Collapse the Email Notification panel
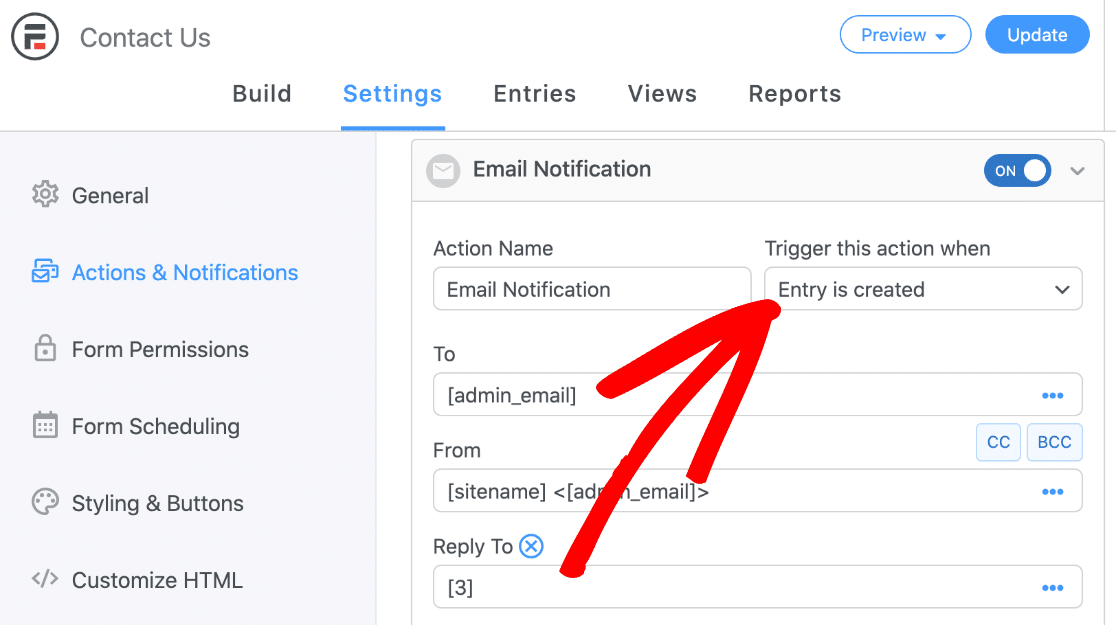This screenshot has width=1116, height=625. [1078, 170]
